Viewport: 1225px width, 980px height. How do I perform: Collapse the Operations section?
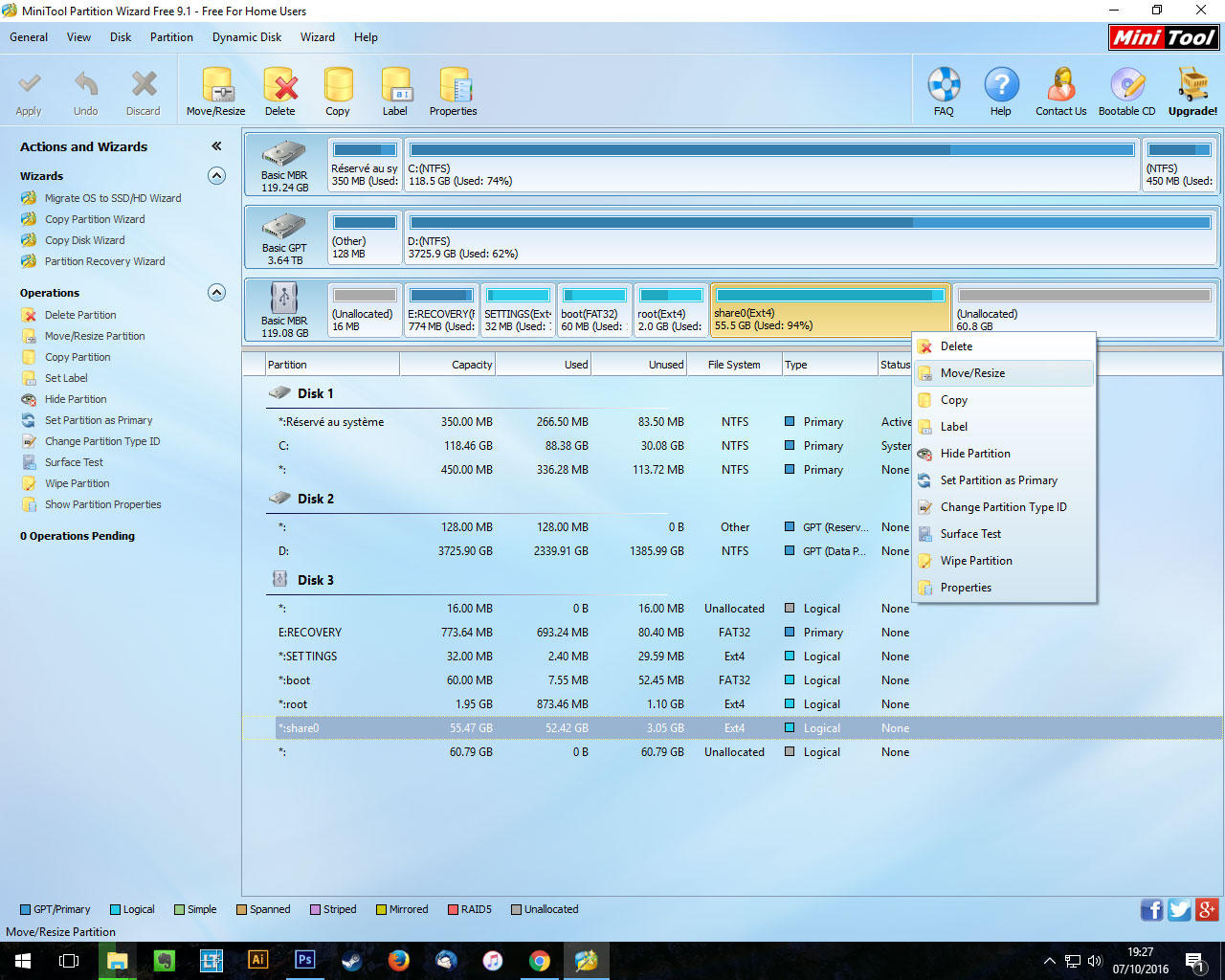pyautogui.click(x=217, y=293)
